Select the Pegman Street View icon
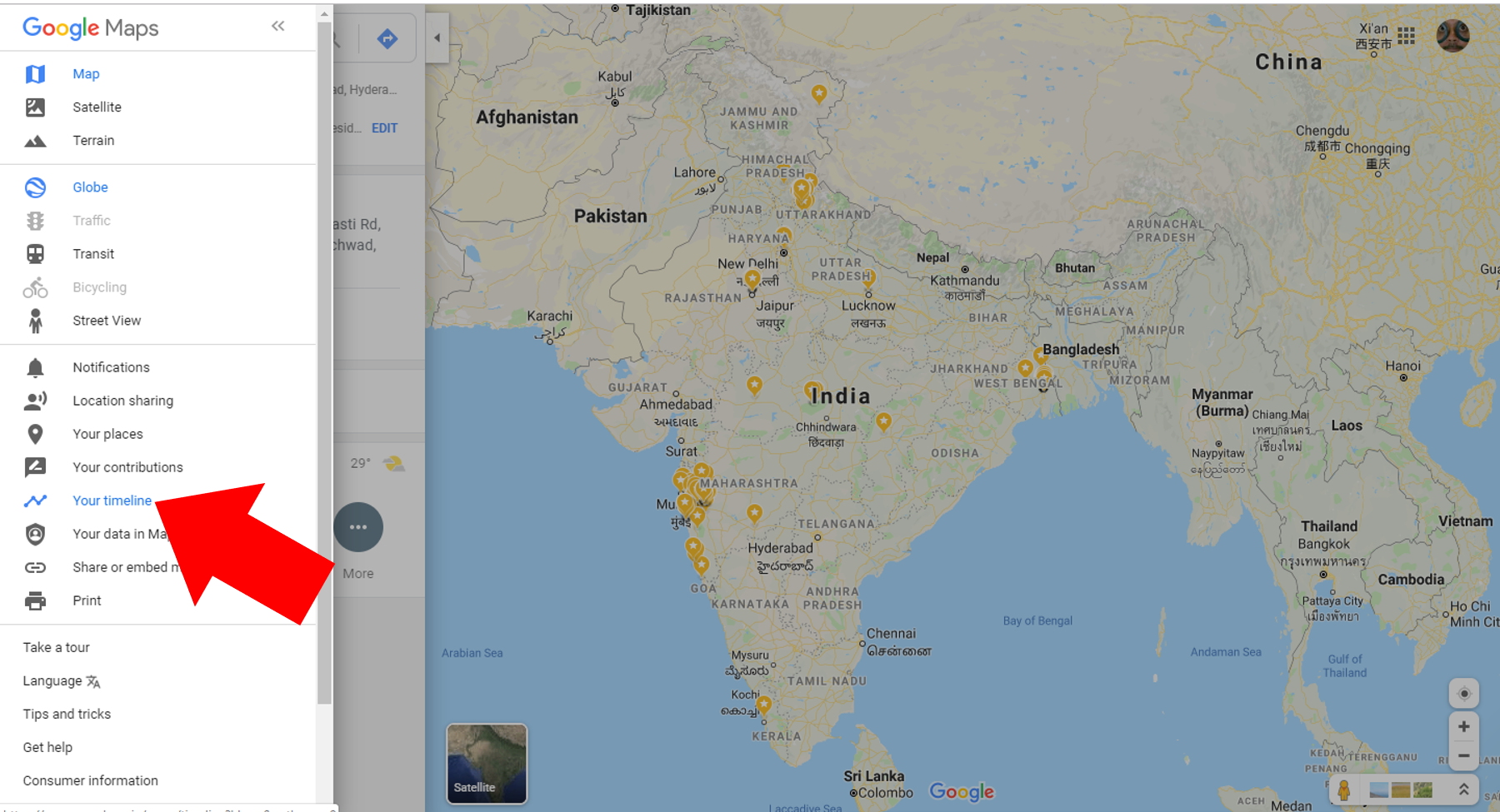This screenshot has height=812, width=1500. 1343,790
